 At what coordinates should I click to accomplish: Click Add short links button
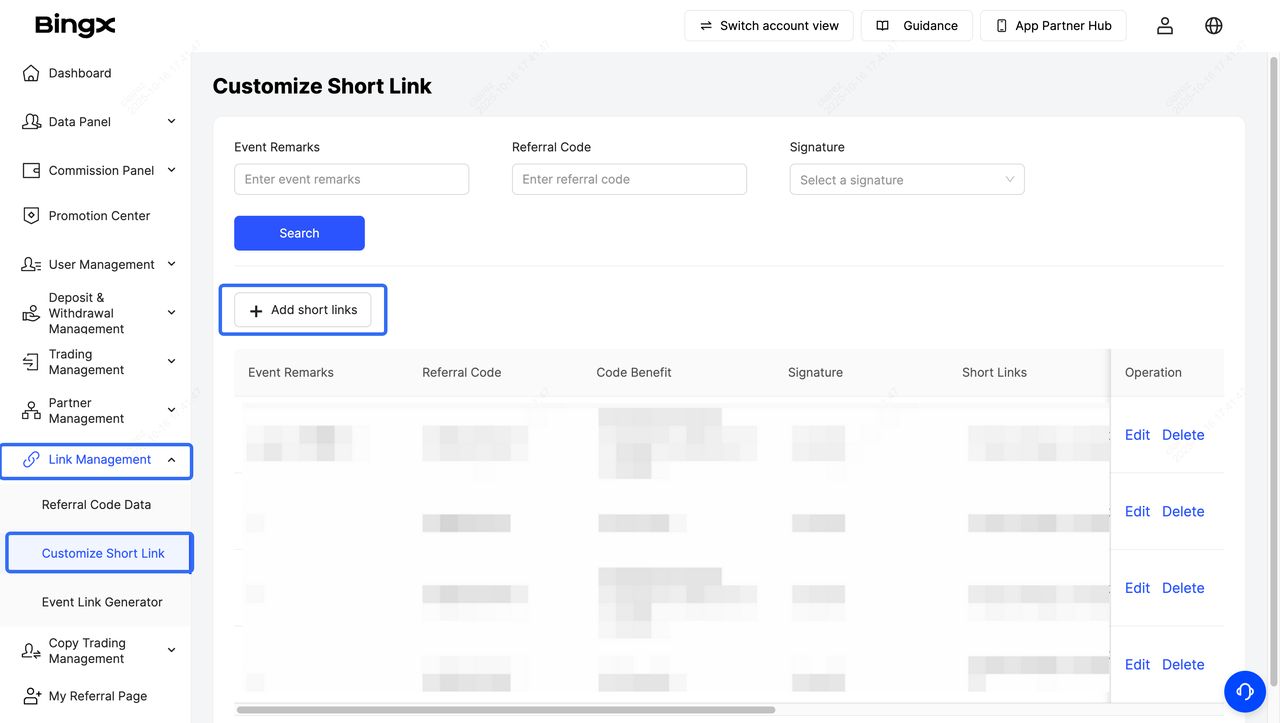(303, 310)
